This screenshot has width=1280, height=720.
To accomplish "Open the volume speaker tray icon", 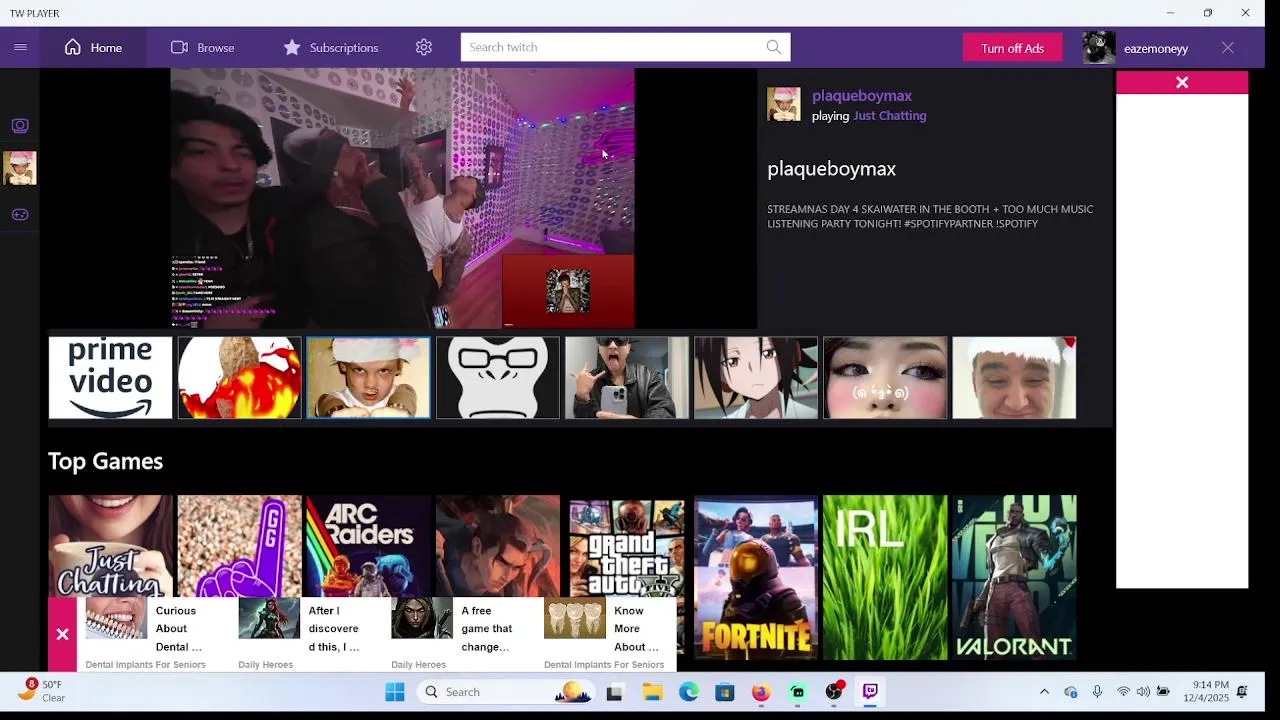I will point(1143,692).
